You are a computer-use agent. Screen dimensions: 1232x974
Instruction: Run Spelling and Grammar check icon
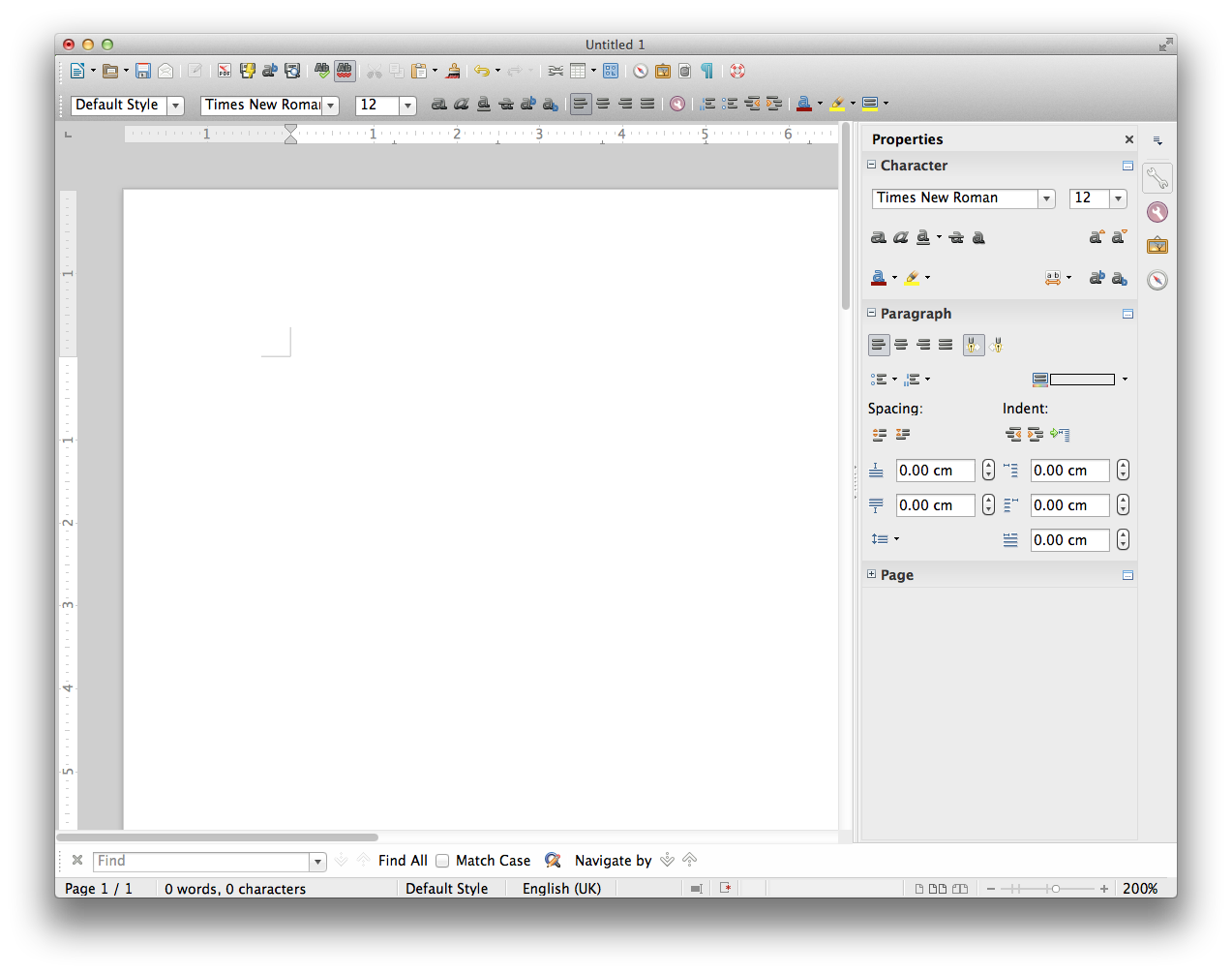[322, 71]
